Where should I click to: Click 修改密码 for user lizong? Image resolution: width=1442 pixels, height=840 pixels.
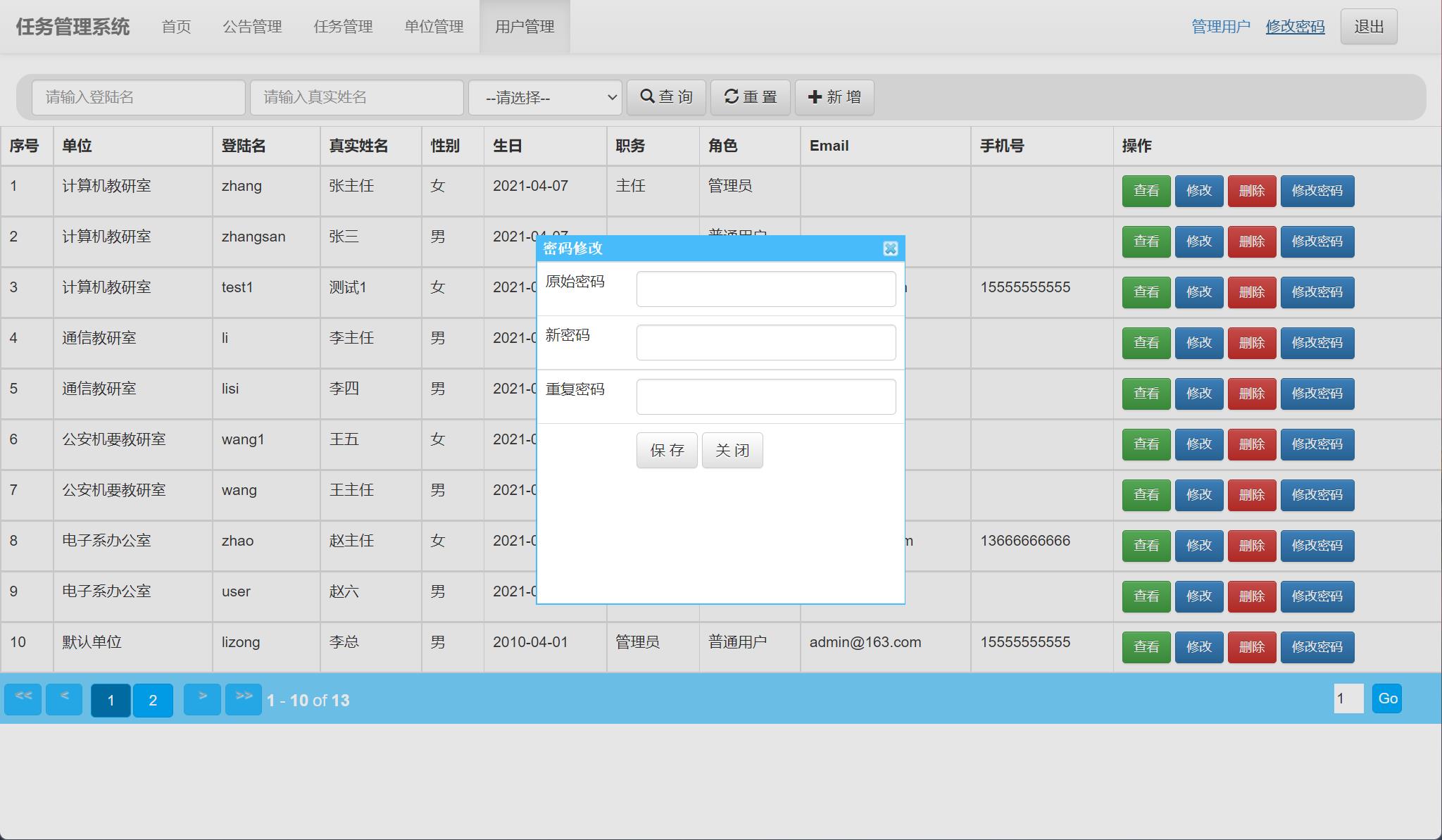(1318, 646)
